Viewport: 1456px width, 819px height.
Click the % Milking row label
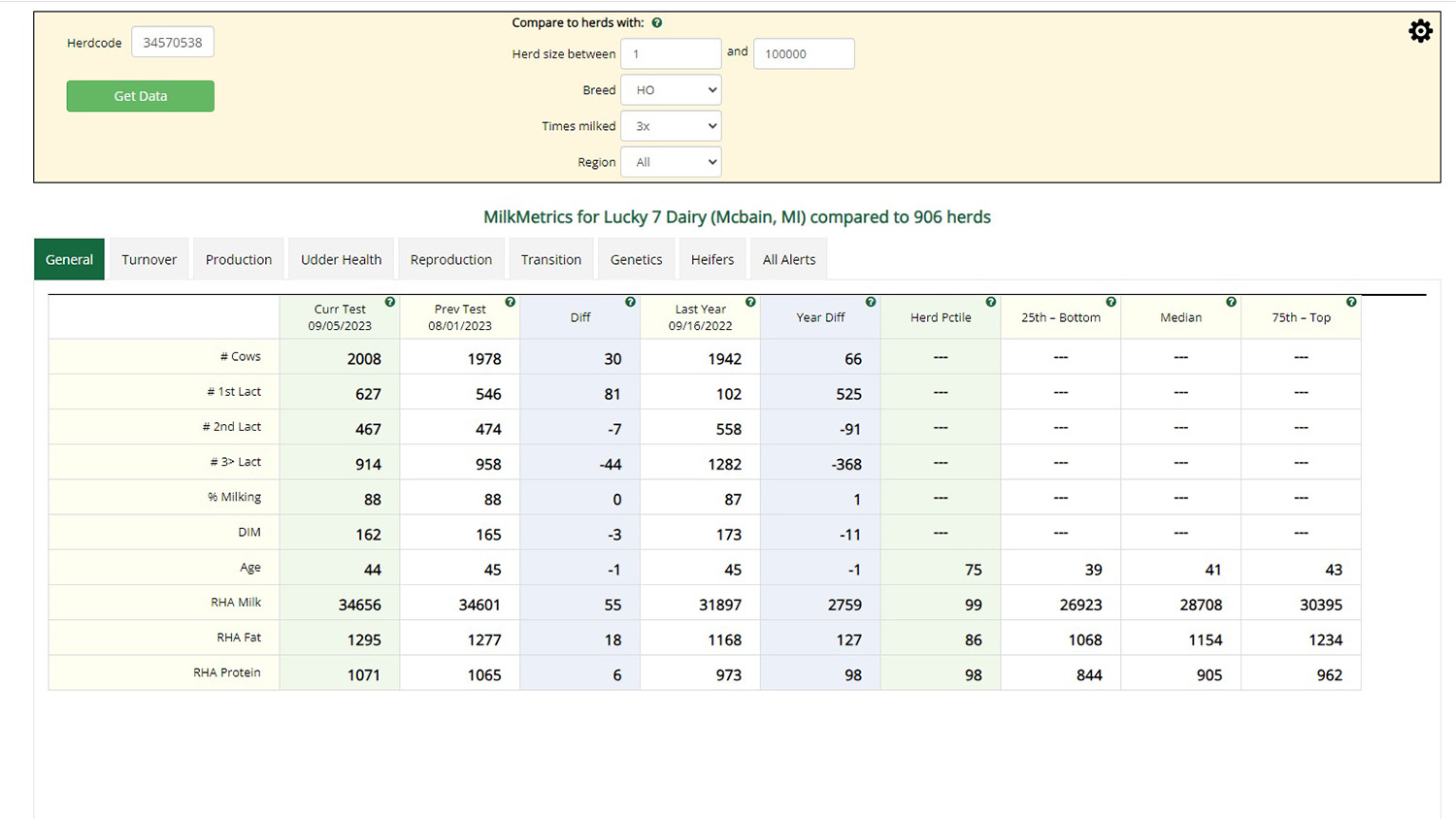pos(234,497)
